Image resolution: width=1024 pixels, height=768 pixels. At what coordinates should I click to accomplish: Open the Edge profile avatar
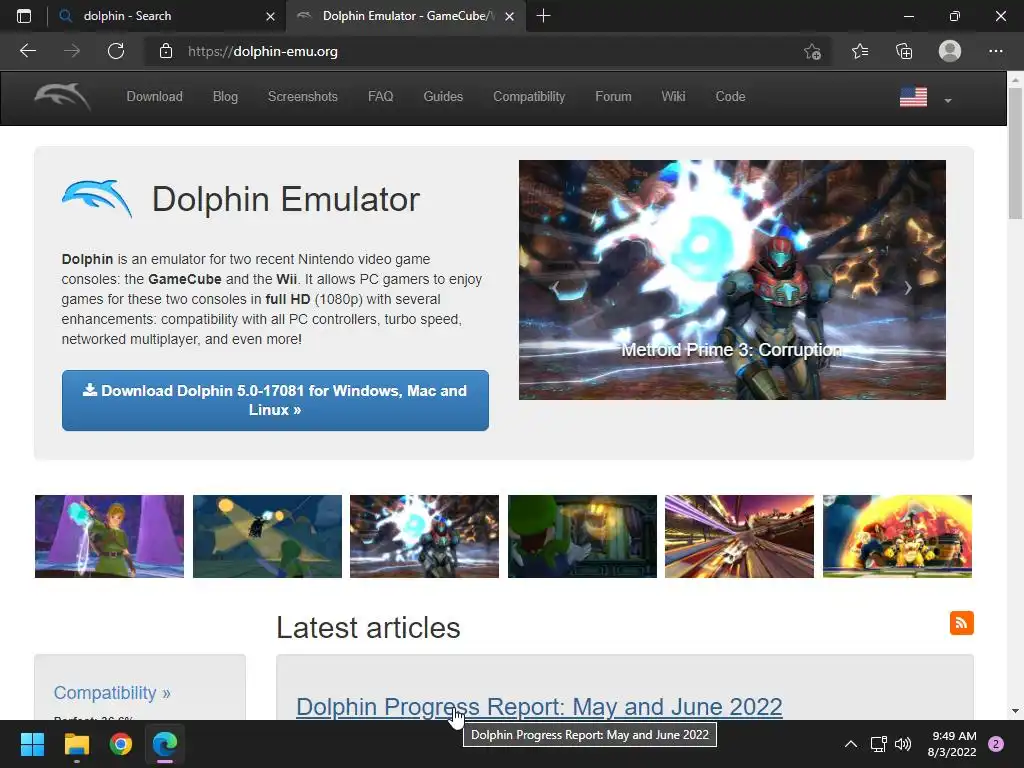pyautogui.click(x=950, y=51)
